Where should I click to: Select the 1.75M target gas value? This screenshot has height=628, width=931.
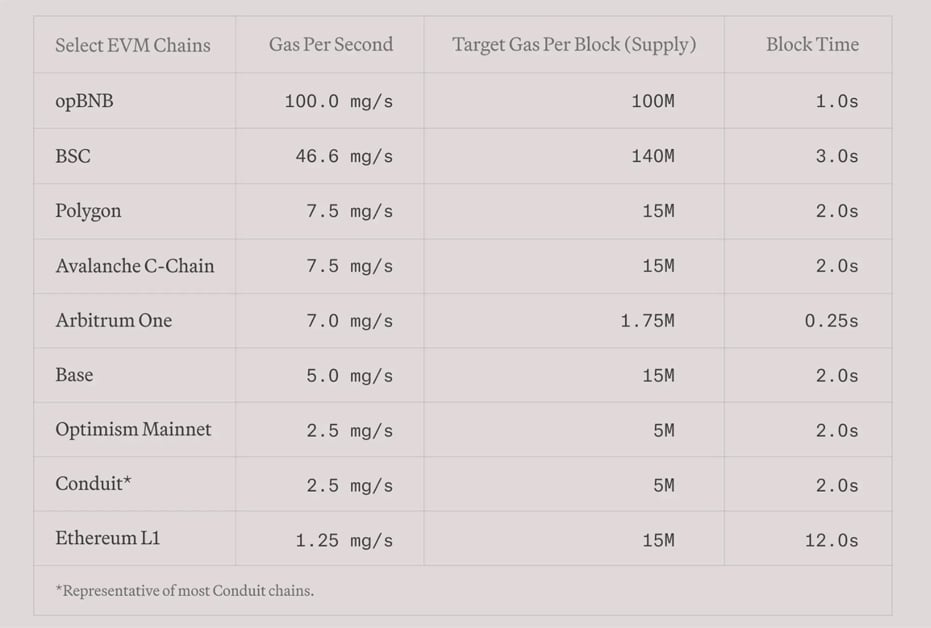(x=647, y=321)
